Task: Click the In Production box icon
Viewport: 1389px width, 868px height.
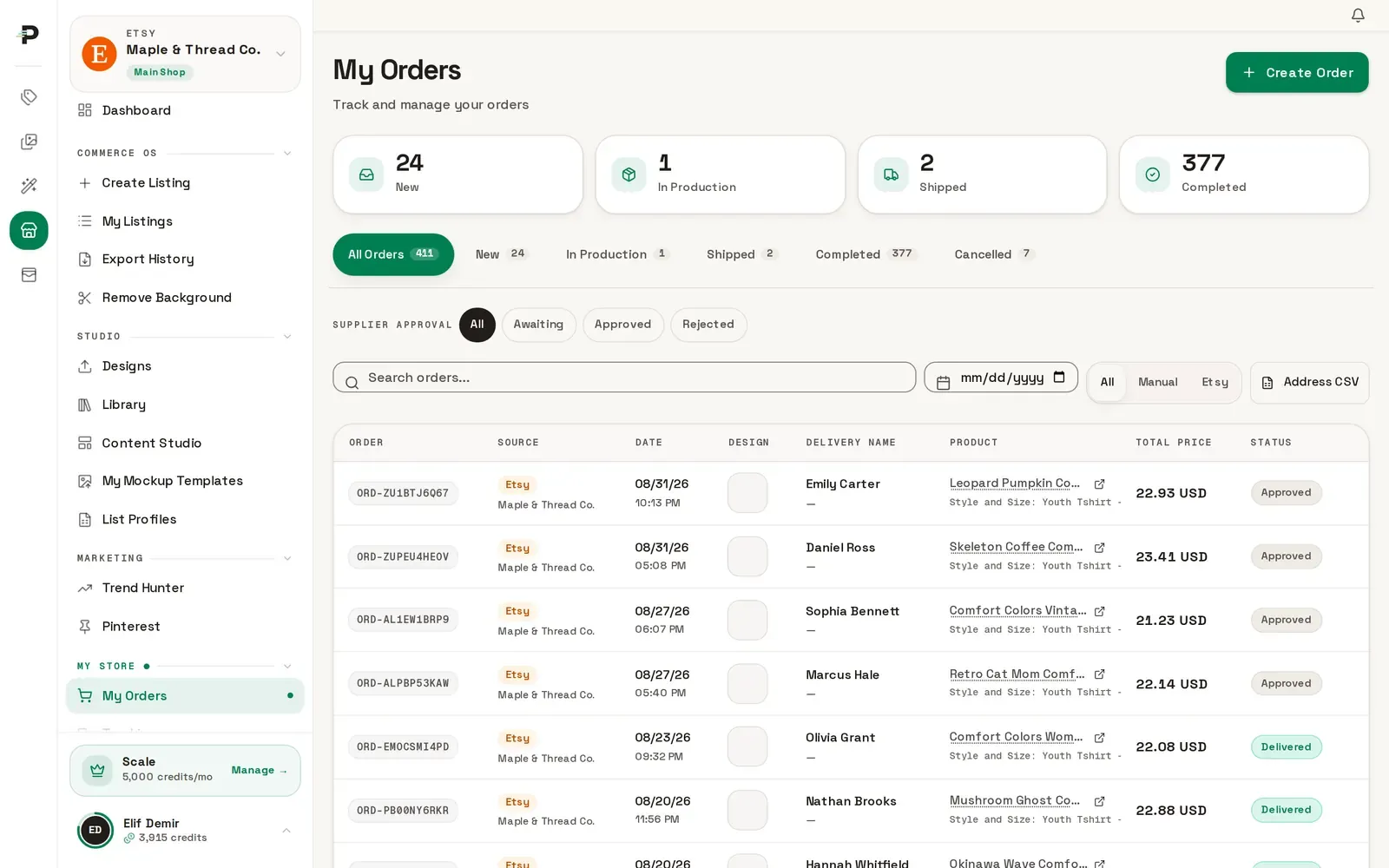Action: click(629, 174)
